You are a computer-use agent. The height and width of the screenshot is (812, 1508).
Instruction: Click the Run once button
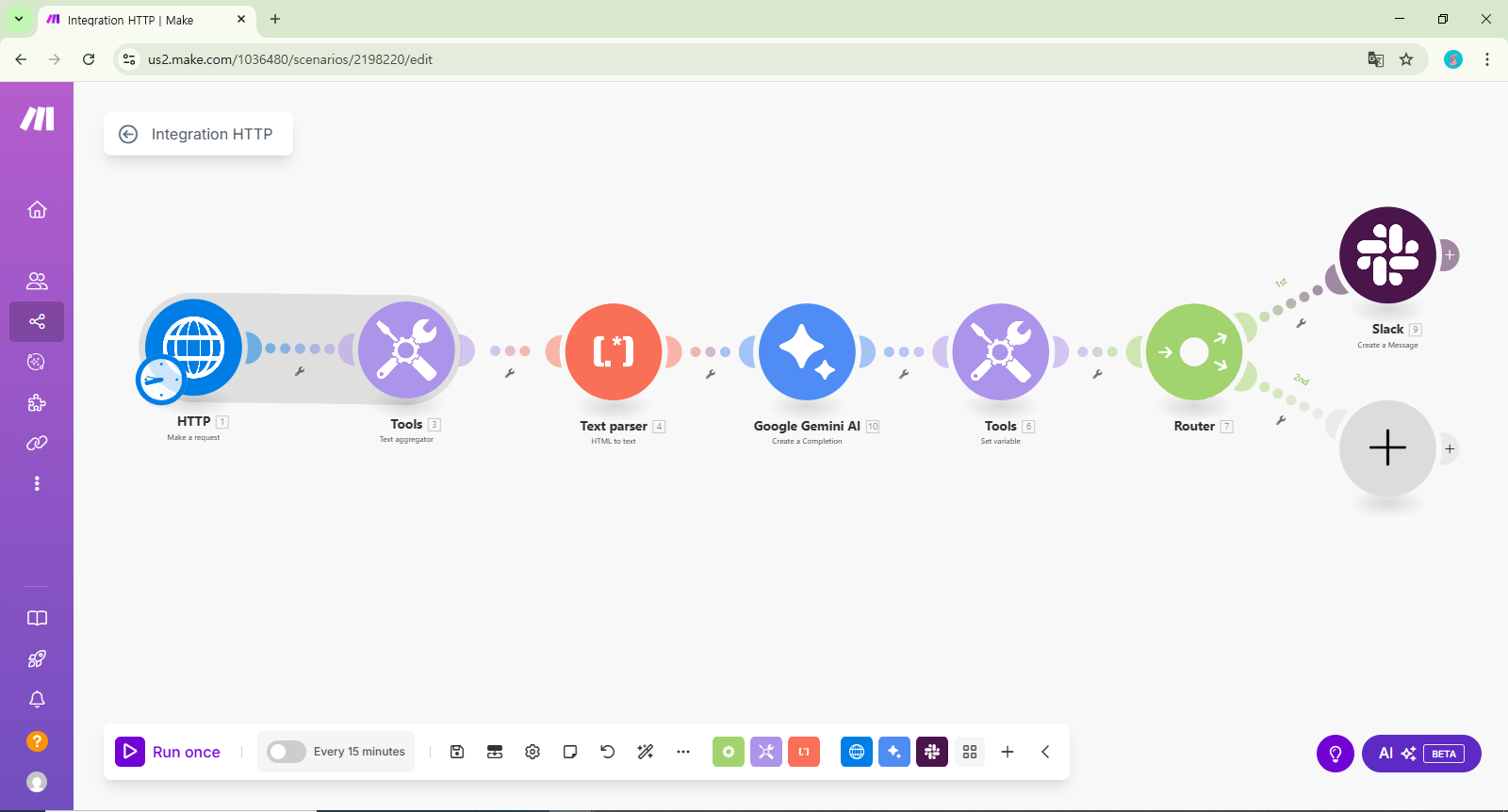click(168, 752)
